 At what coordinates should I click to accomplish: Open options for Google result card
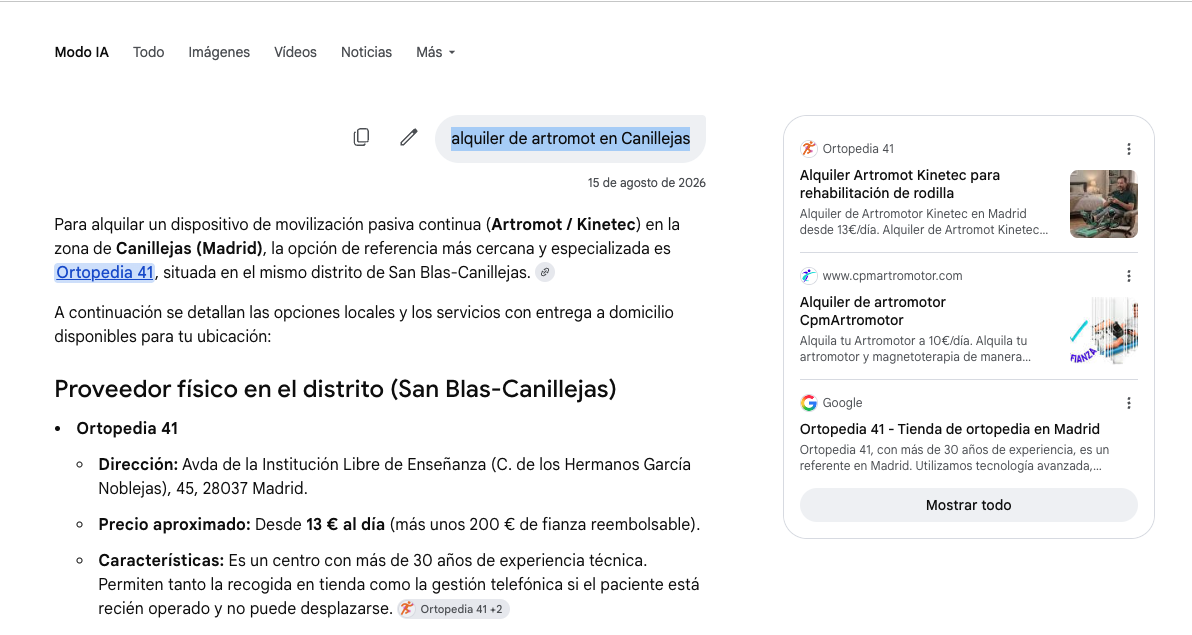coord(1129,403)
